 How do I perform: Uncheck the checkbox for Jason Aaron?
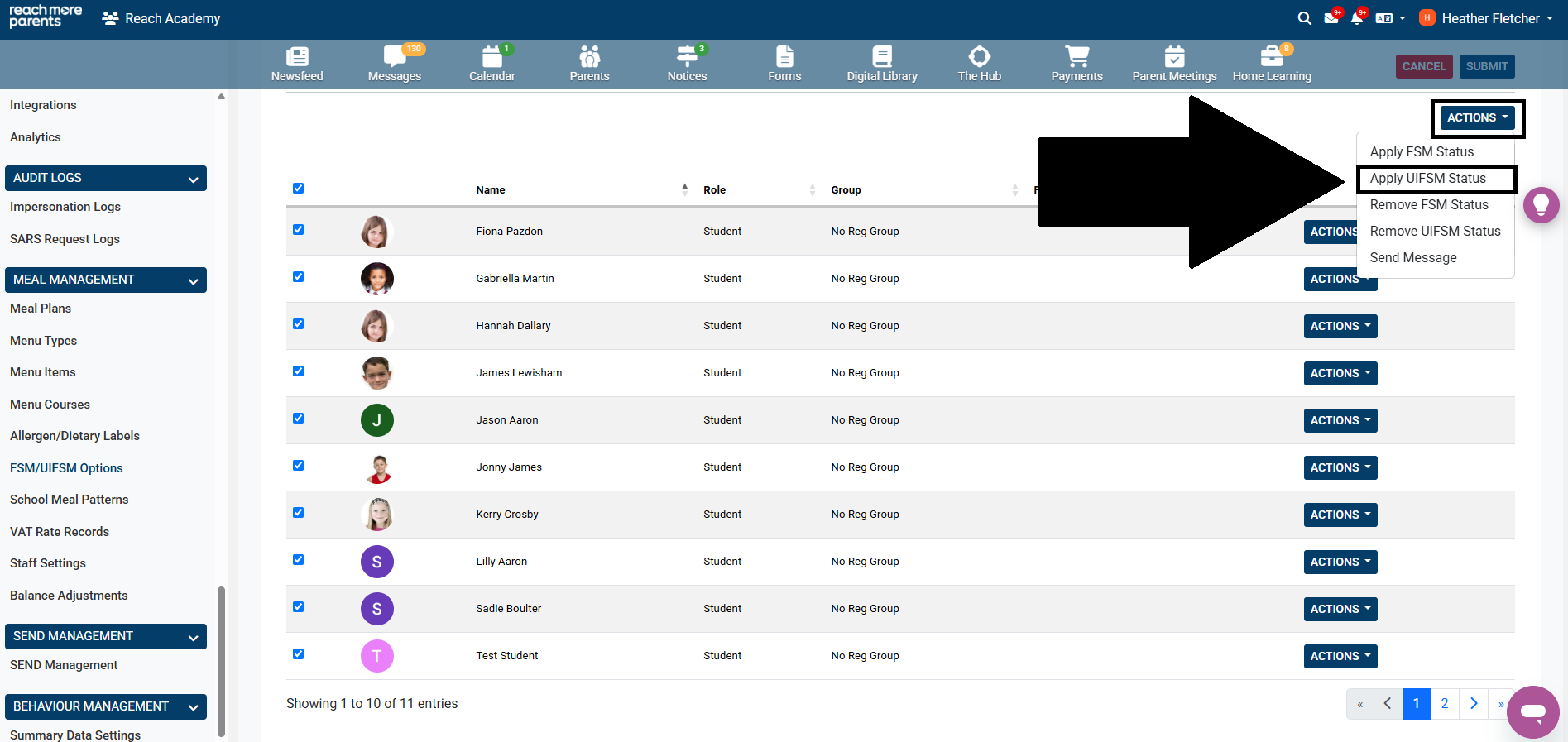[298, 419]
